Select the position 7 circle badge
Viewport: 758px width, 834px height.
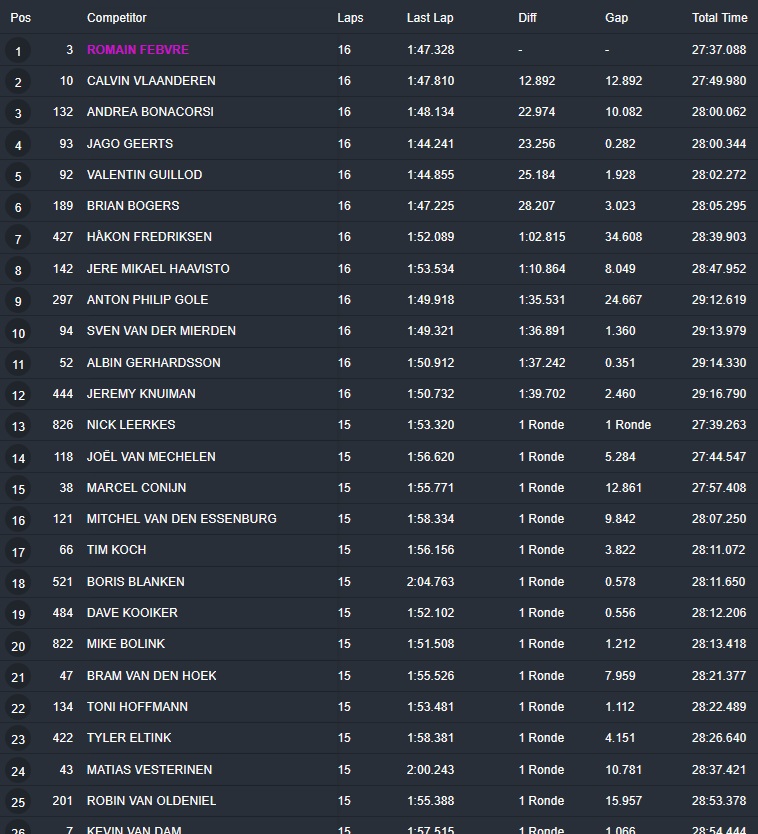(x=18, y=239)
